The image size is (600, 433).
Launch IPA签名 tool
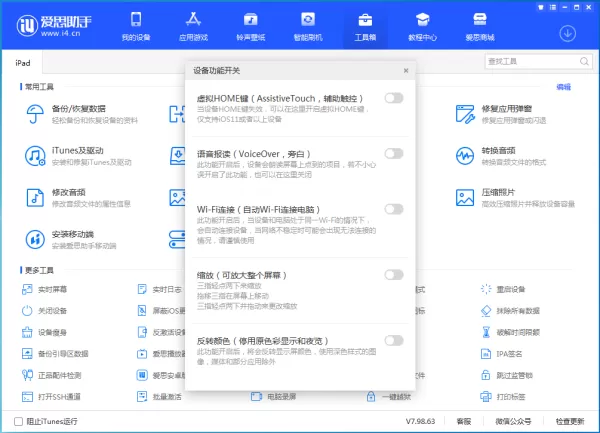click(x=502, y=354)
